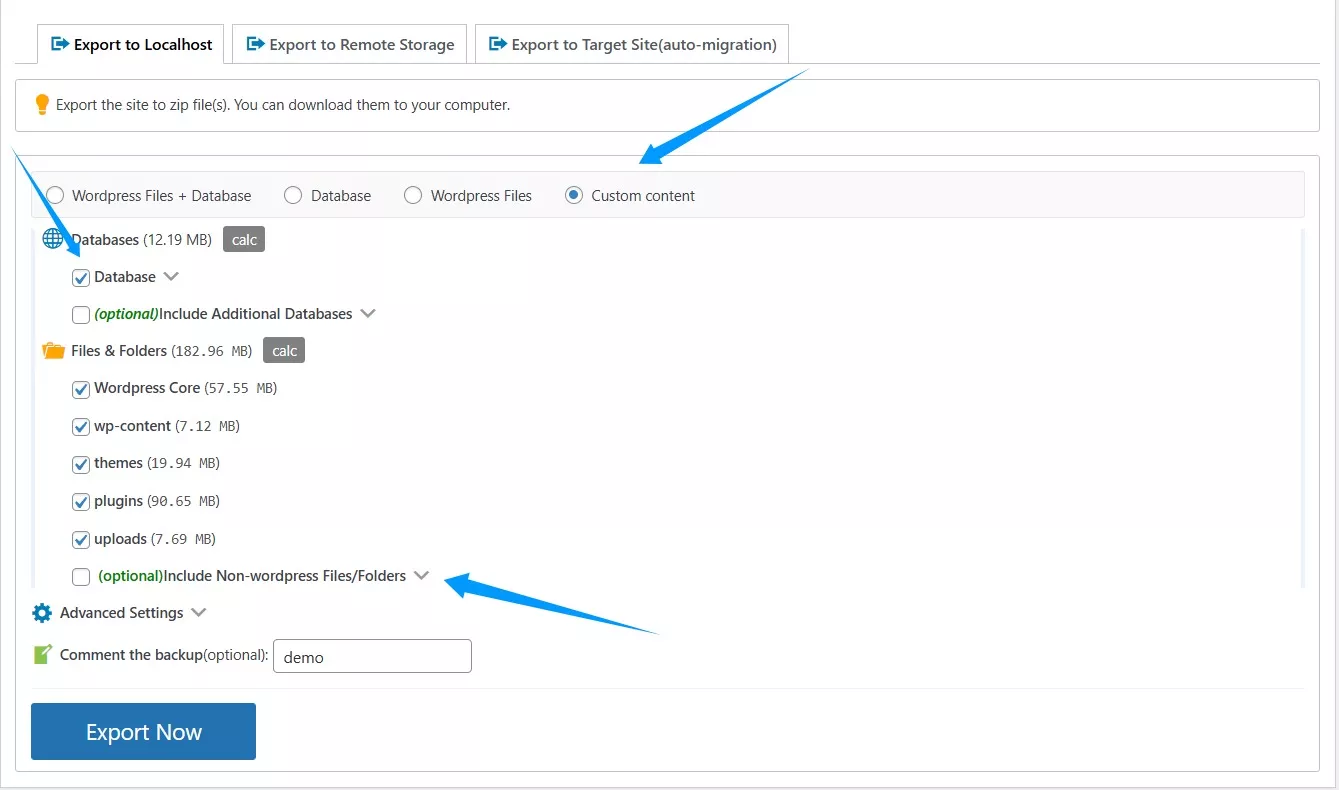
Task: Switch to Export to Remote Storage tab
Action: [348, 44]
